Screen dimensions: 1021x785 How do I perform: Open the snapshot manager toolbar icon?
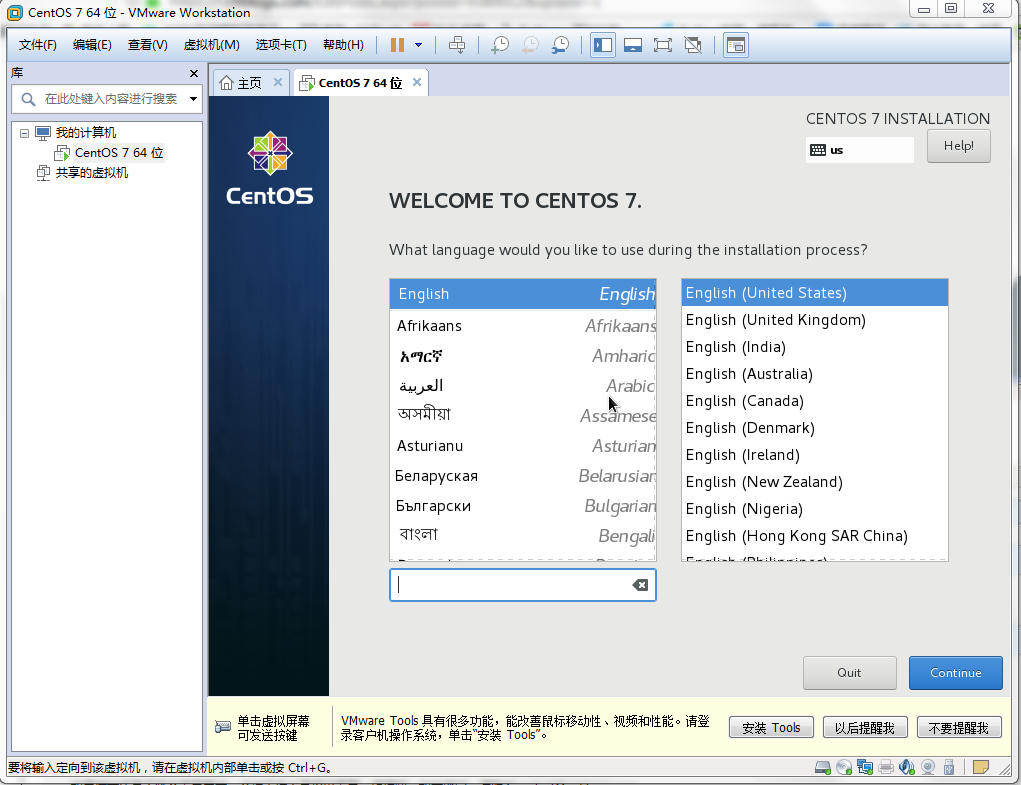tap(561, 45)
